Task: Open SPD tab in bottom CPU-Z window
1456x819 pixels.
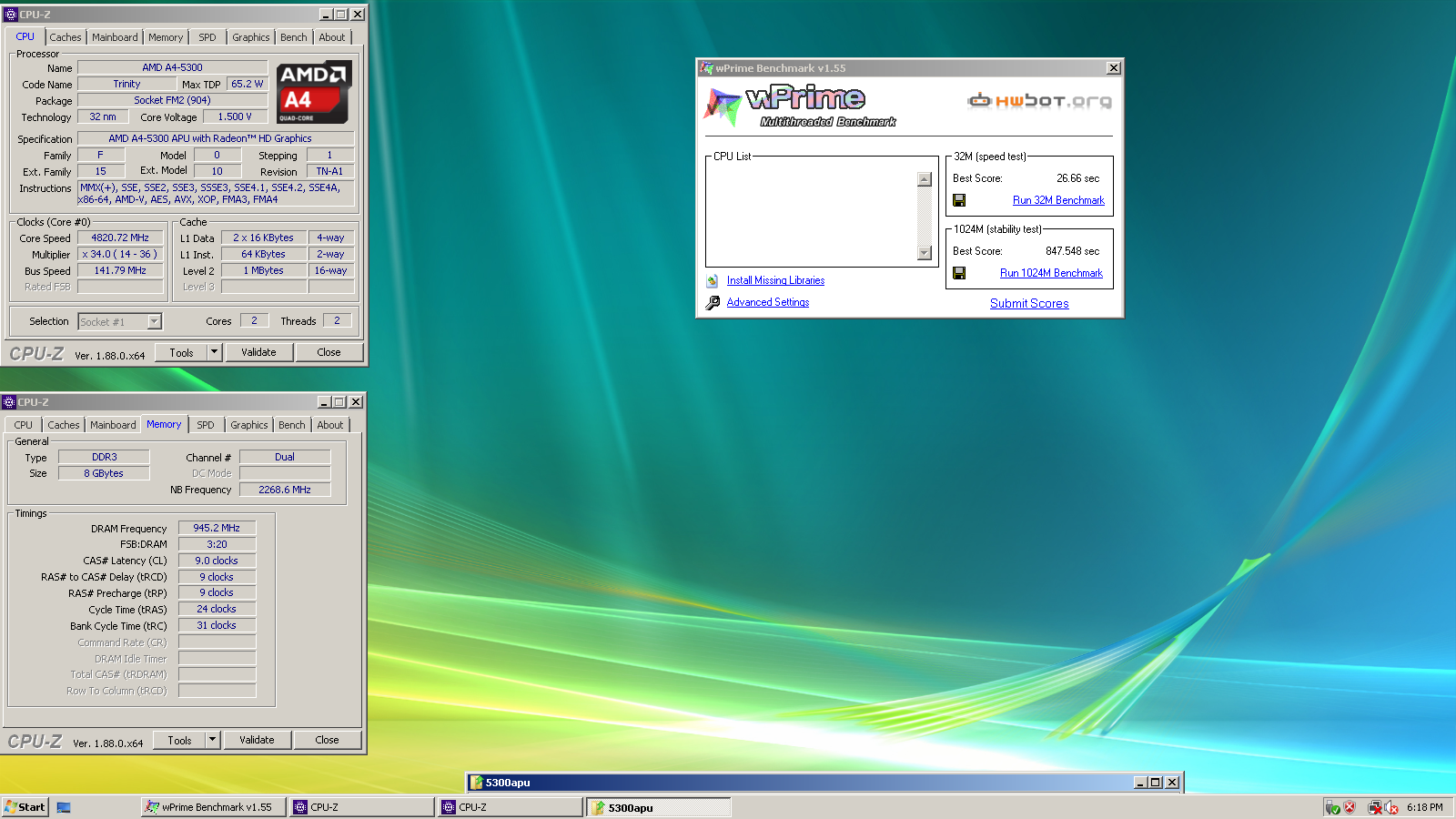Action: (206, 425)
